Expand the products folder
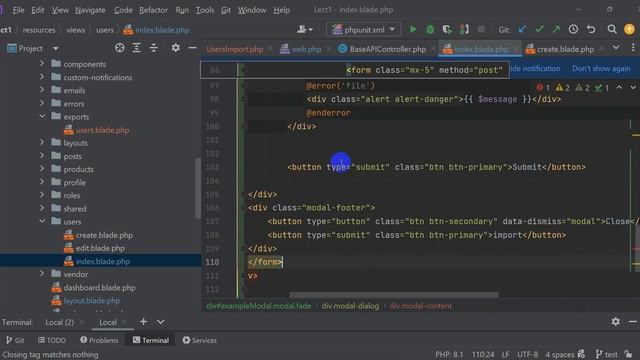 click(42, 169)
